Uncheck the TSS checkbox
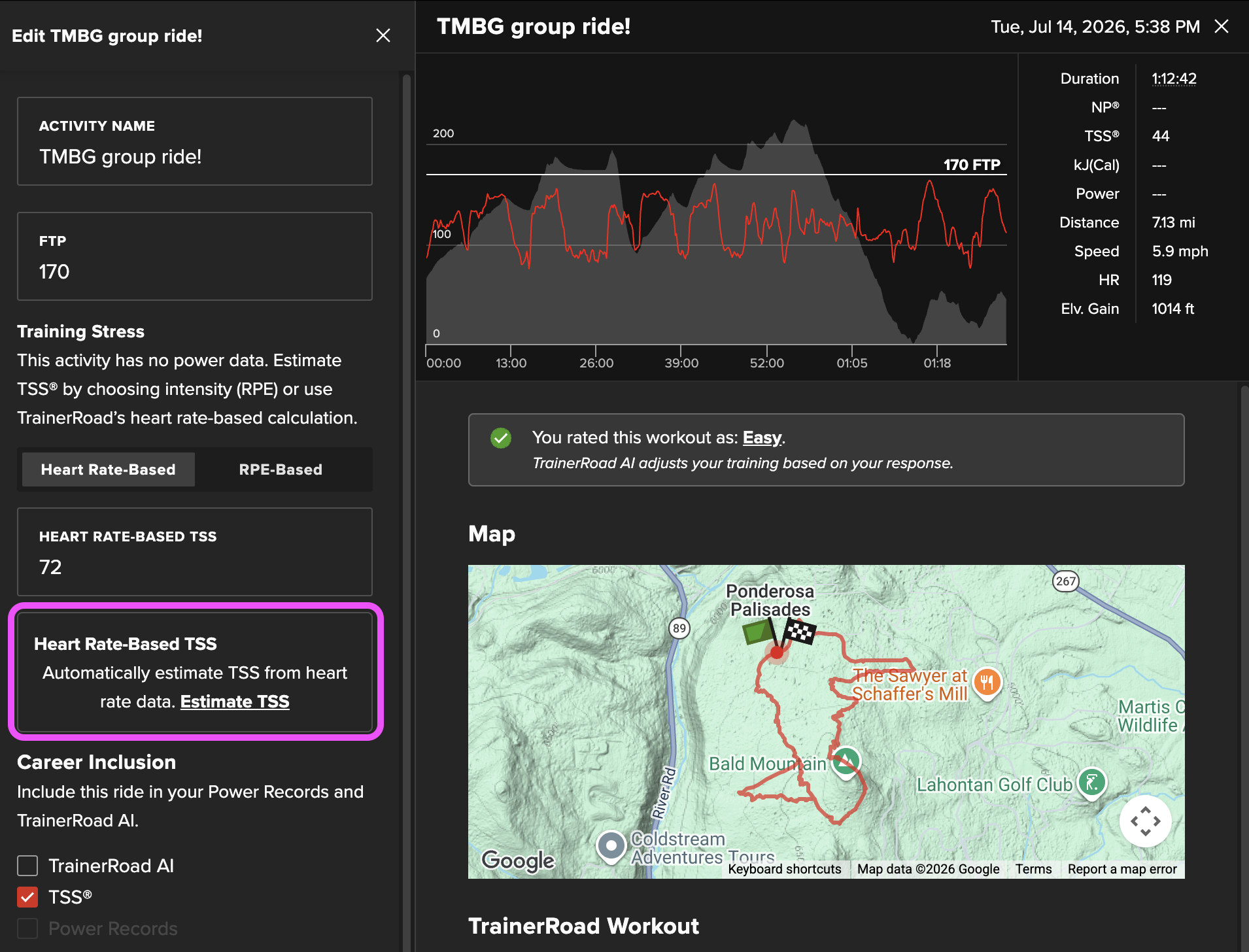1249x952 pixels. point(27,897)
